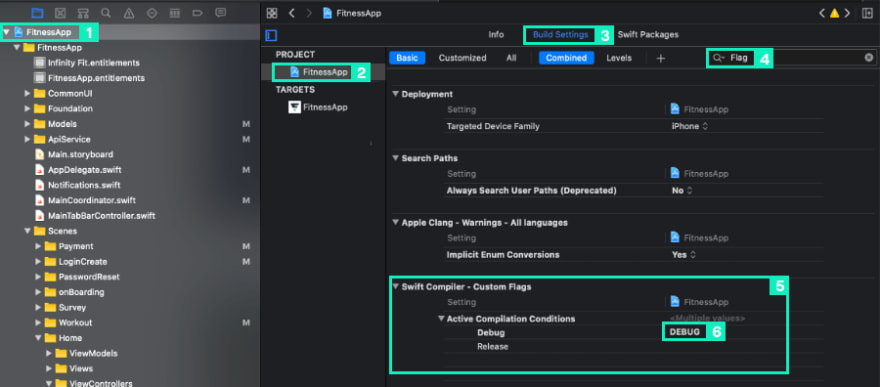
Task: Open Implicit Enum Conversions Yes dropdown
Action: tap(684, 255)
